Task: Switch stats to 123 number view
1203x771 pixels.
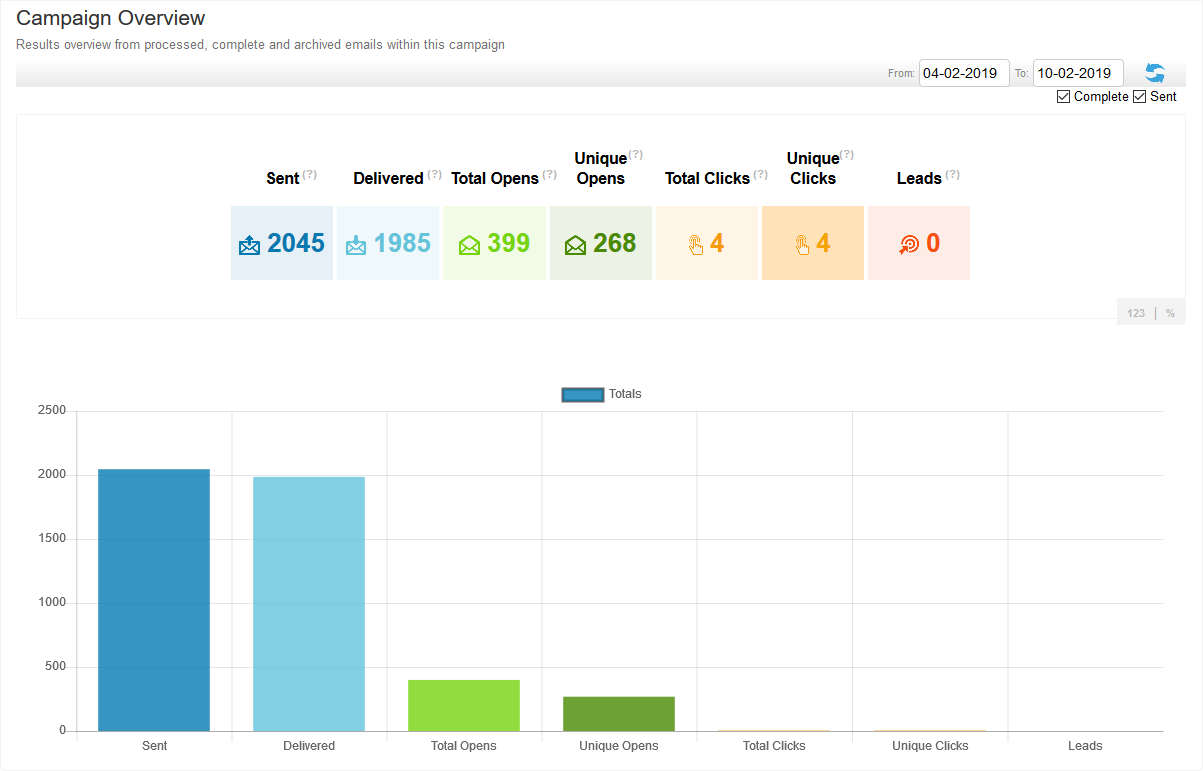Action: pos(1136,313)
